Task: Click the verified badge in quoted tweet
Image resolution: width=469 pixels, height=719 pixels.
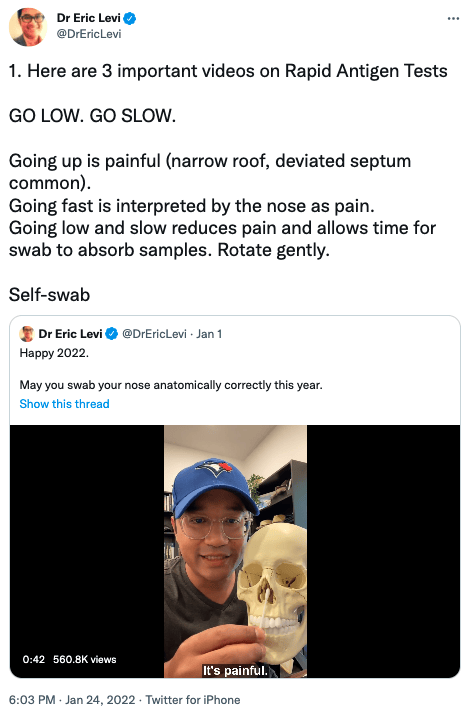Action: pos(111,334)
